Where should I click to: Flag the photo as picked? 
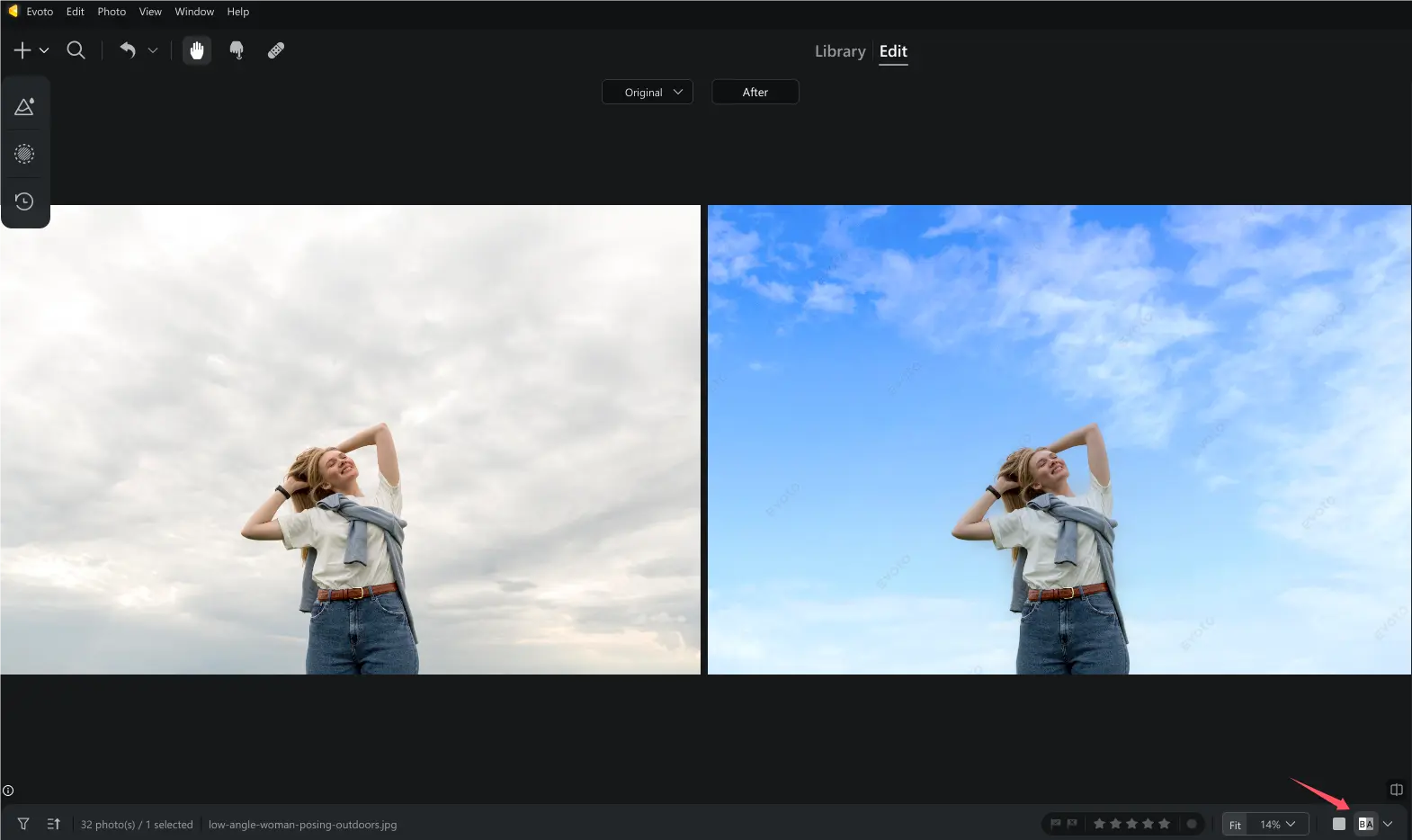point(1056,824)
